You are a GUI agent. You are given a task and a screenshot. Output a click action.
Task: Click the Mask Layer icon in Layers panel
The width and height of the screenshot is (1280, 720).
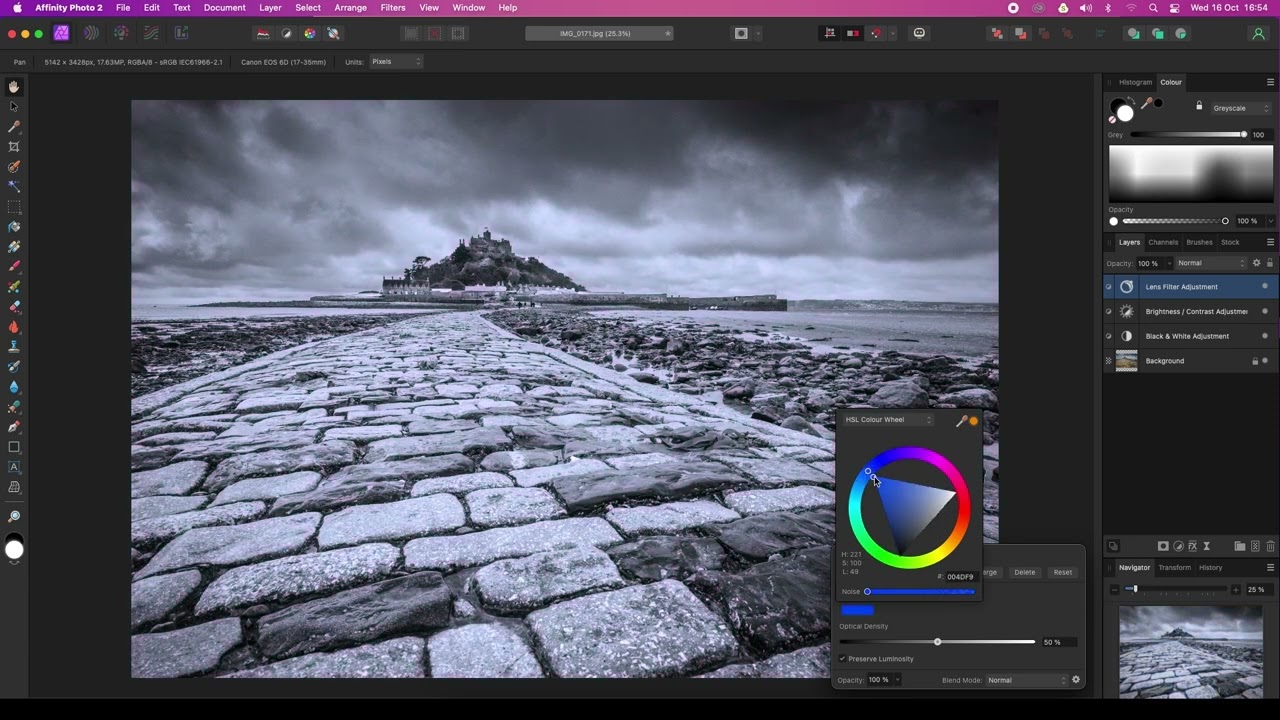click(1163, 546)
